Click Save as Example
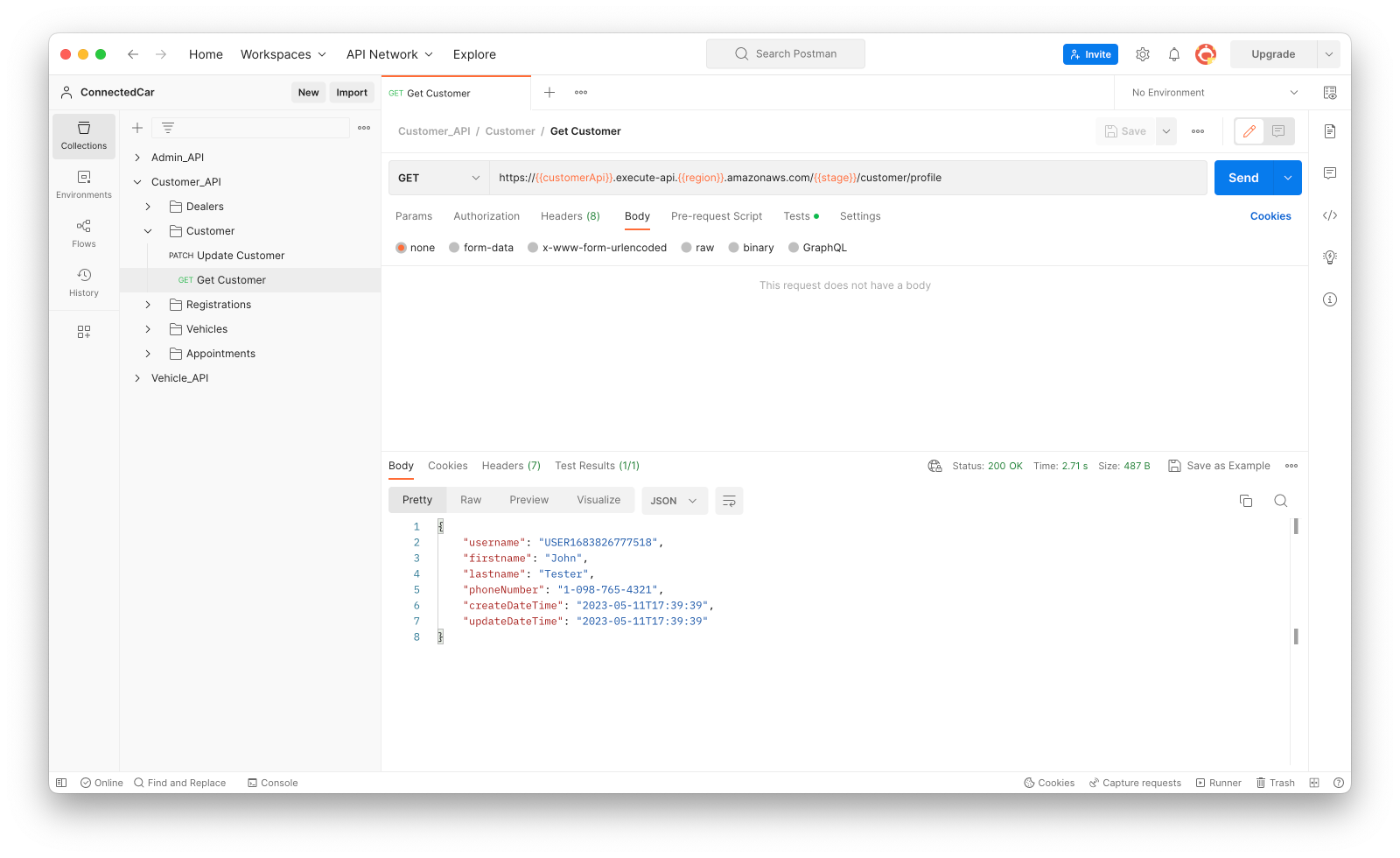This screenshot has height=858, width=1400. click(x=1220, y=466)
